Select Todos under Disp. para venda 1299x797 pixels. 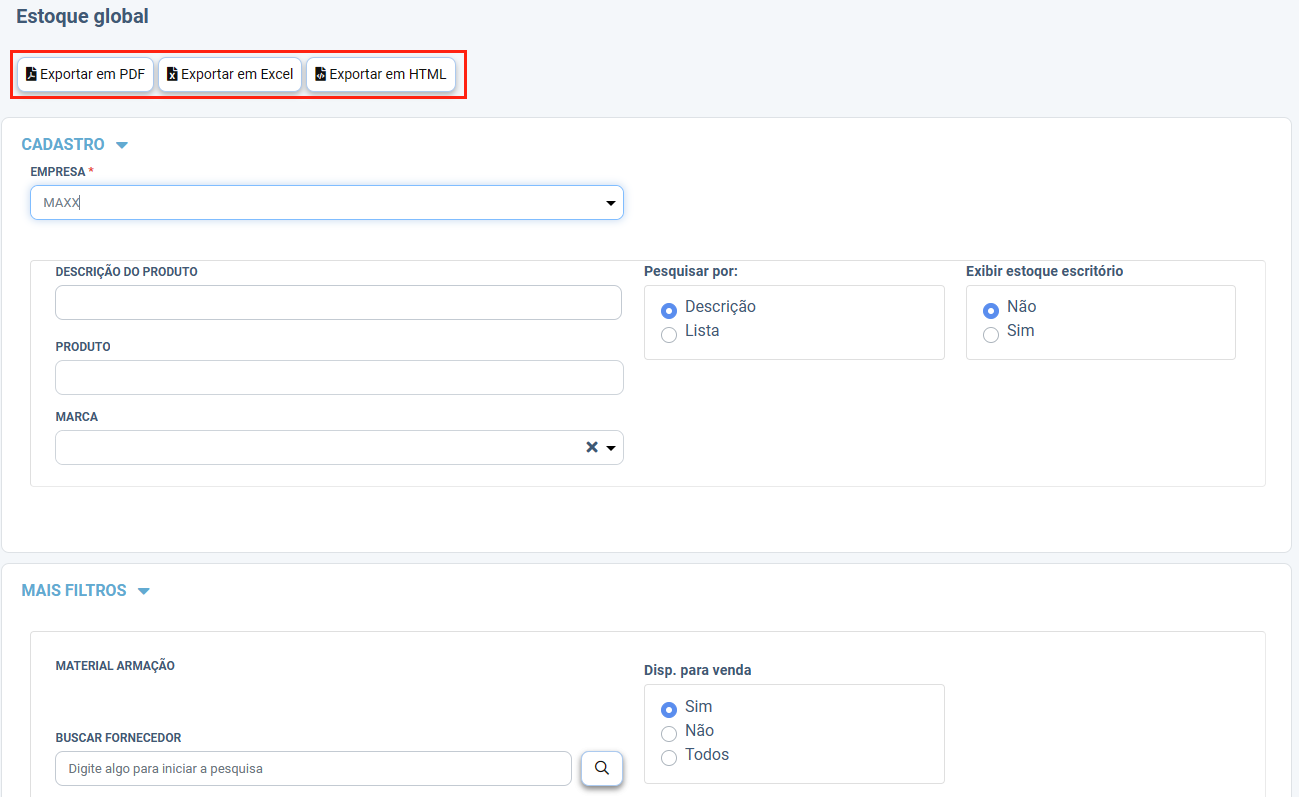tap(669, 759)
